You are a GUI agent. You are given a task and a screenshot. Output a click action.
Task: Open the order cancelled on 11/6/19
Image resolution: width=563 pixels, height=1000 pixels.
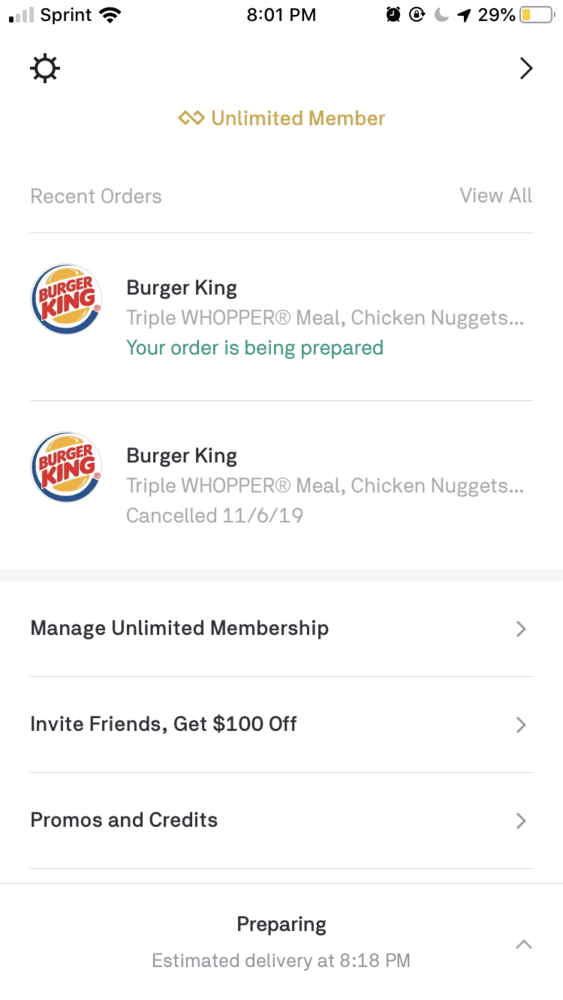281,485
